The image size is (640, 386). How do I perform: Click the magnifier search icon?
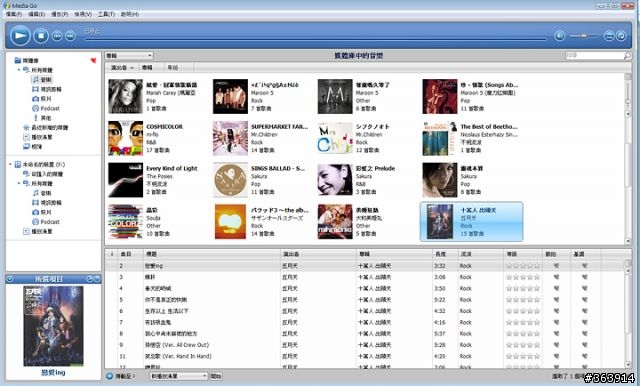[x=627, y=55]
